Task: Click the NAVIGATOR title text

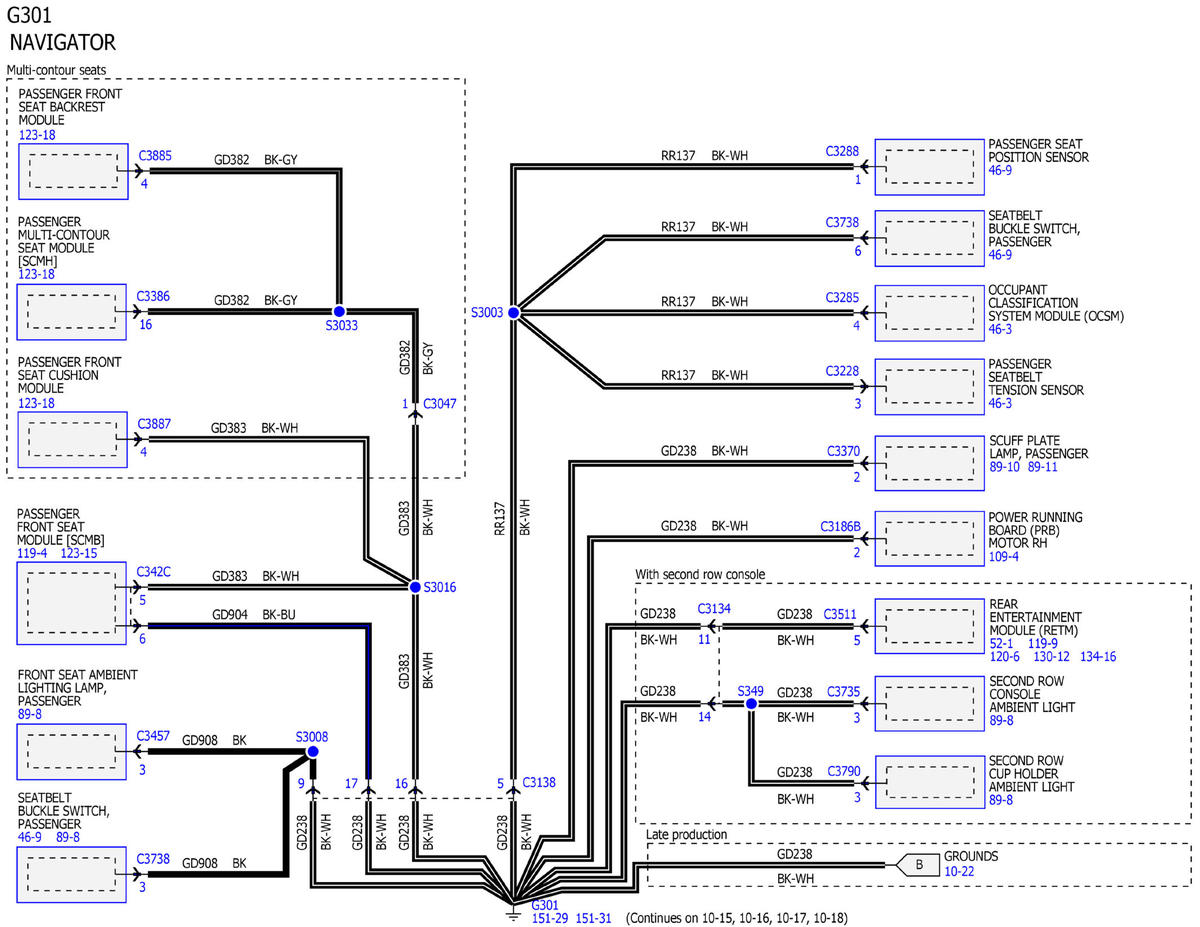Action: [62, 42]
